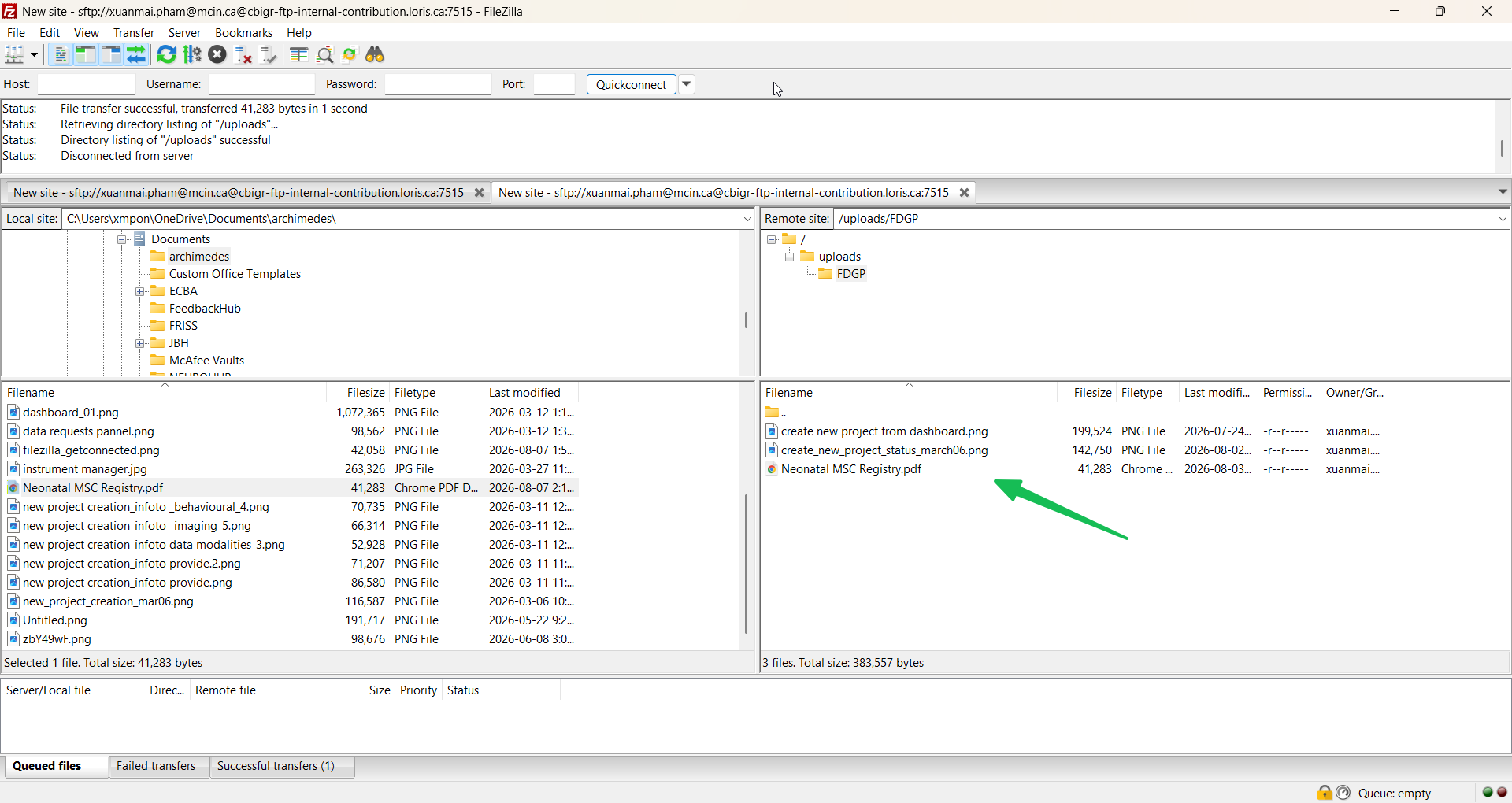
Task: Switch to the first New site connection tab
Action: pos(239,193)
